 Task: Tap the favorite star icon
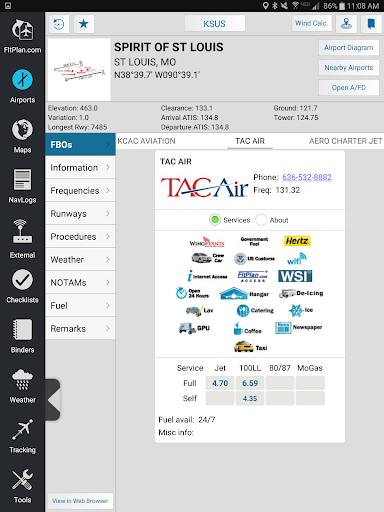[x=84, y=24]
